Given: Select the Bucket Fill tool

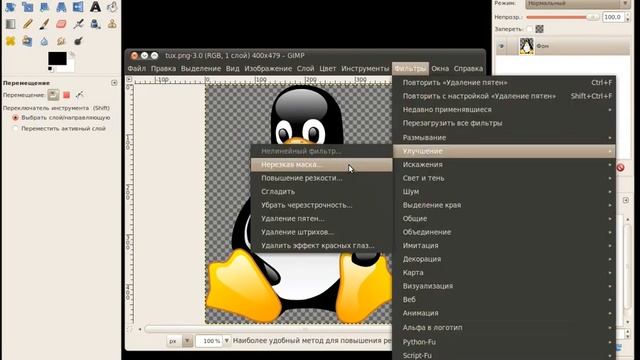Looking at the screenshot, I should (x=112, y=7).
